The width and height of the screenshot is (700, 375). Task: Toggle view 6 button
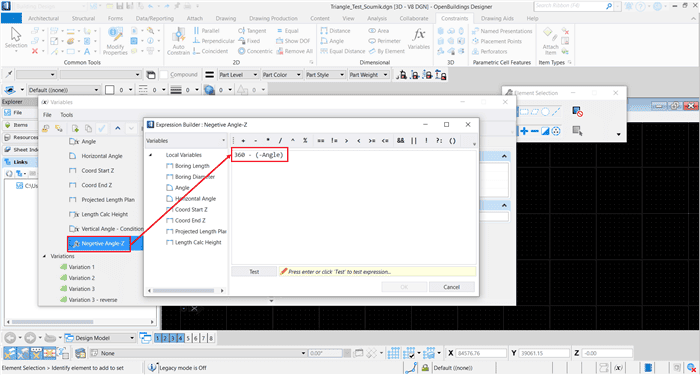(x=196, y=338)
